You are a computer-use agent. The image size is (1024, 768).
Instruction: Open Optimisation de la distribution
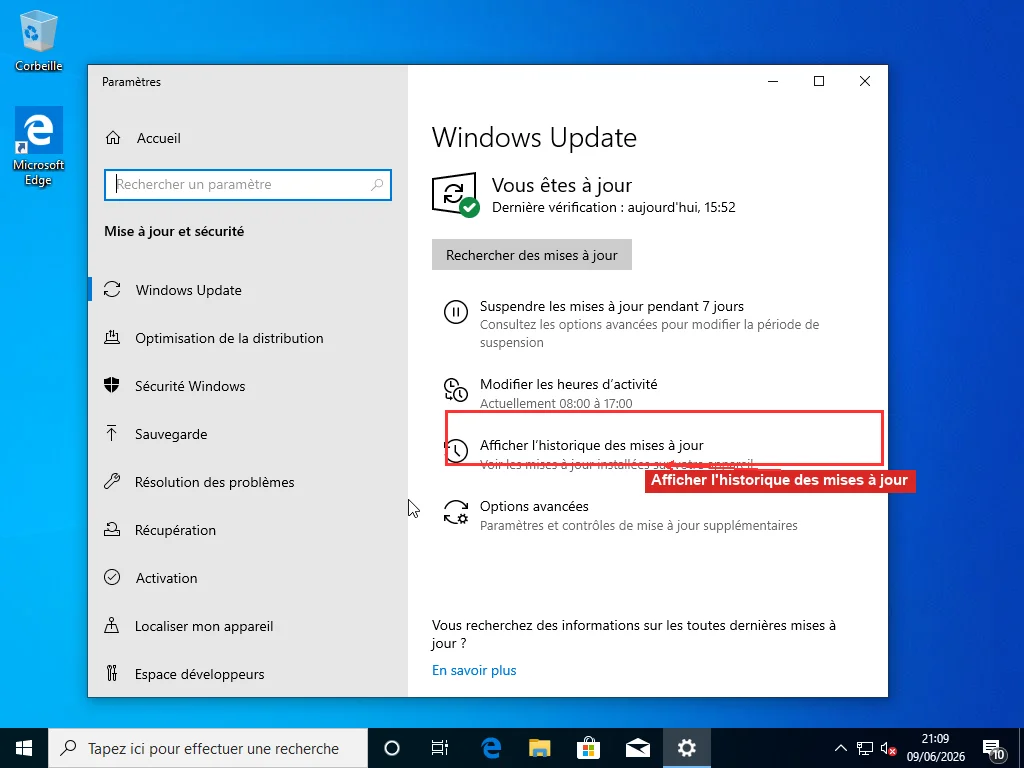pos(248,338)
